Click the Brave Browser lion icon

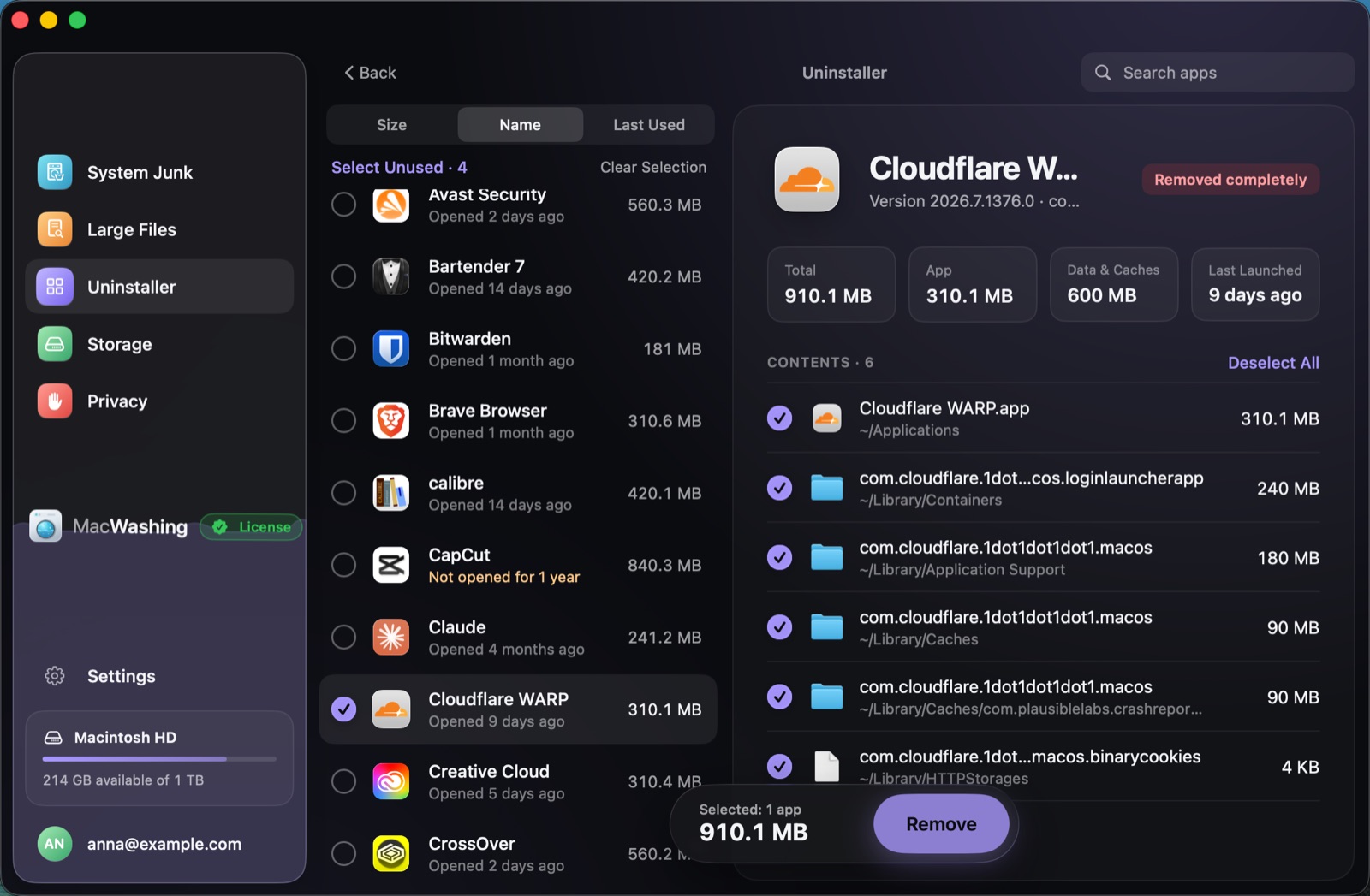click(391, 421)
